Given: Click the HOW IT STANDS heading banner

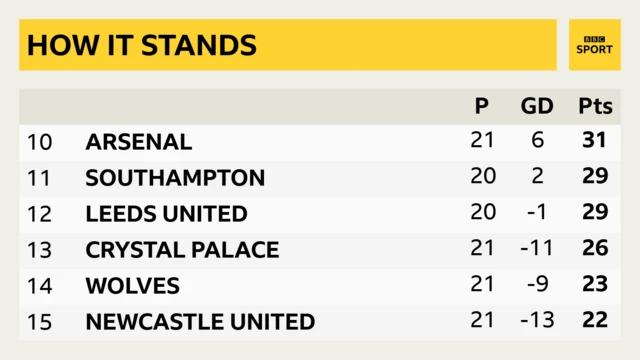Looking at the screenshot, I should (x=288, y=45).
